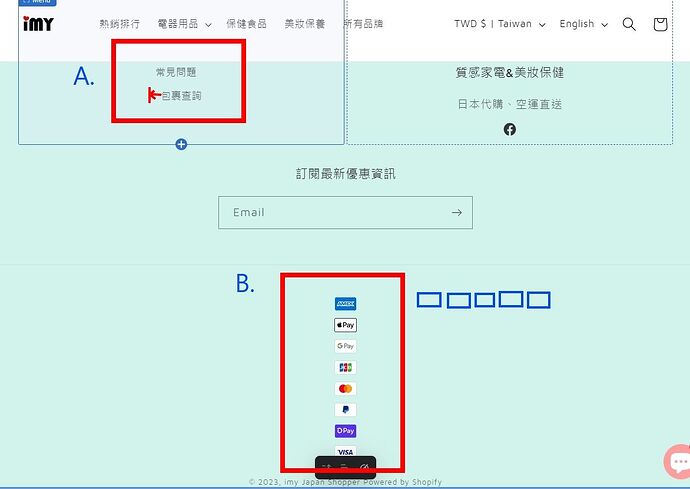
Task: Click the Google Pay payment icon
Action: [345, 346]
